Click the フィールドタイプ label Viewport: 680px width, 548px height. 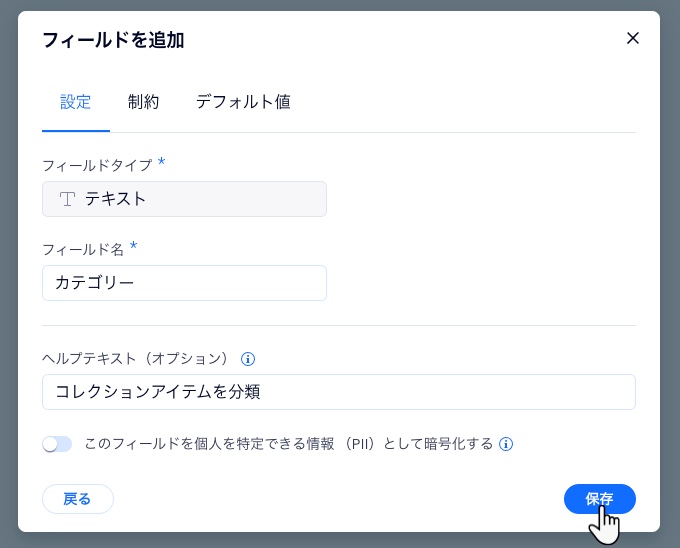pos(97,165)
